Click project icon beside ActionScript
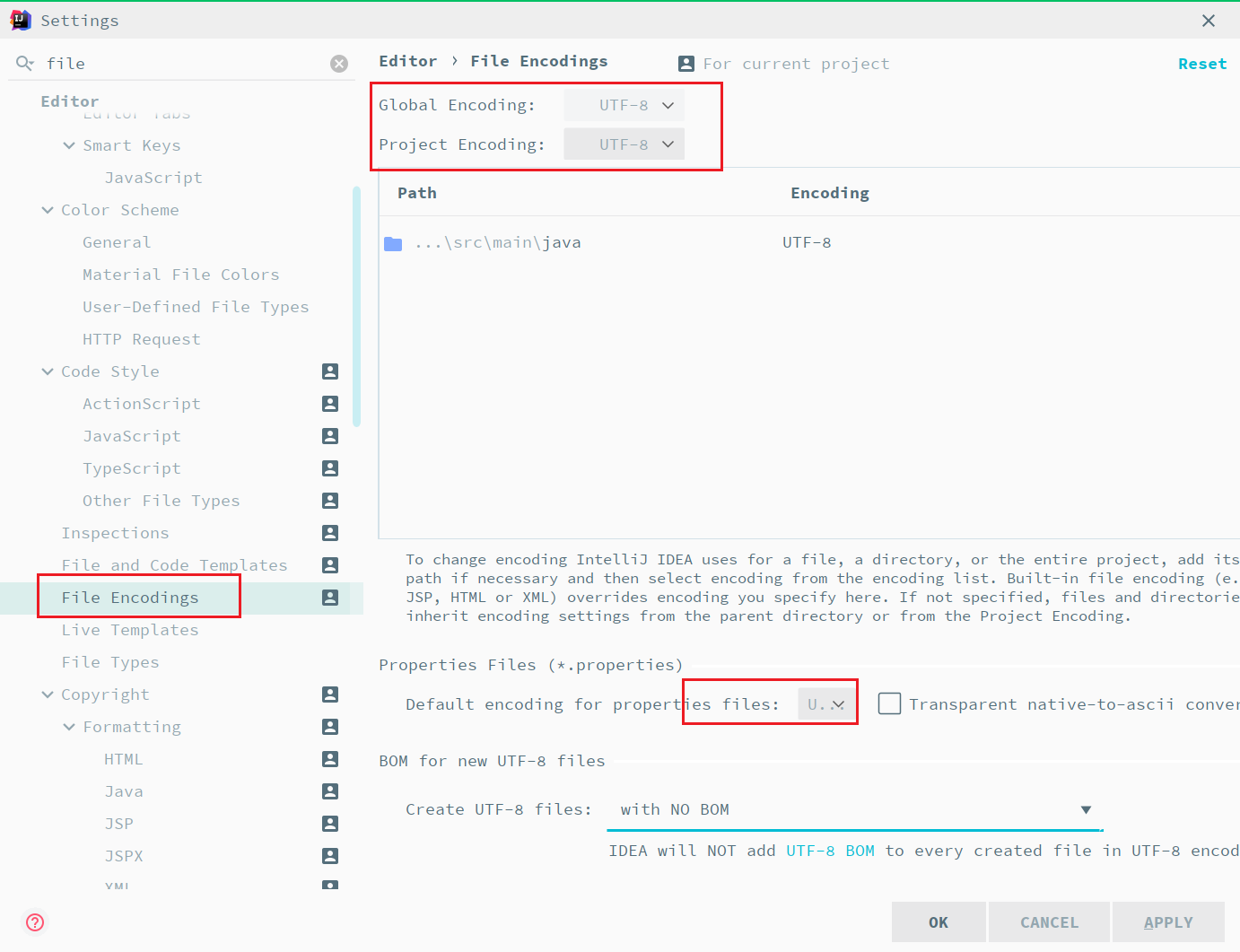The height and width of the screenshot is (952, 1240). (330, 404)
